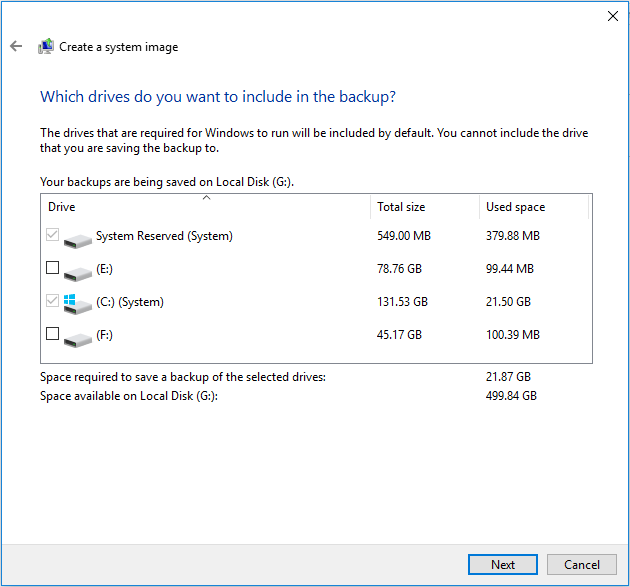Click the 'Create a system image' title text
The height and width of the screenshot is (587, 630).
[119, 47]
